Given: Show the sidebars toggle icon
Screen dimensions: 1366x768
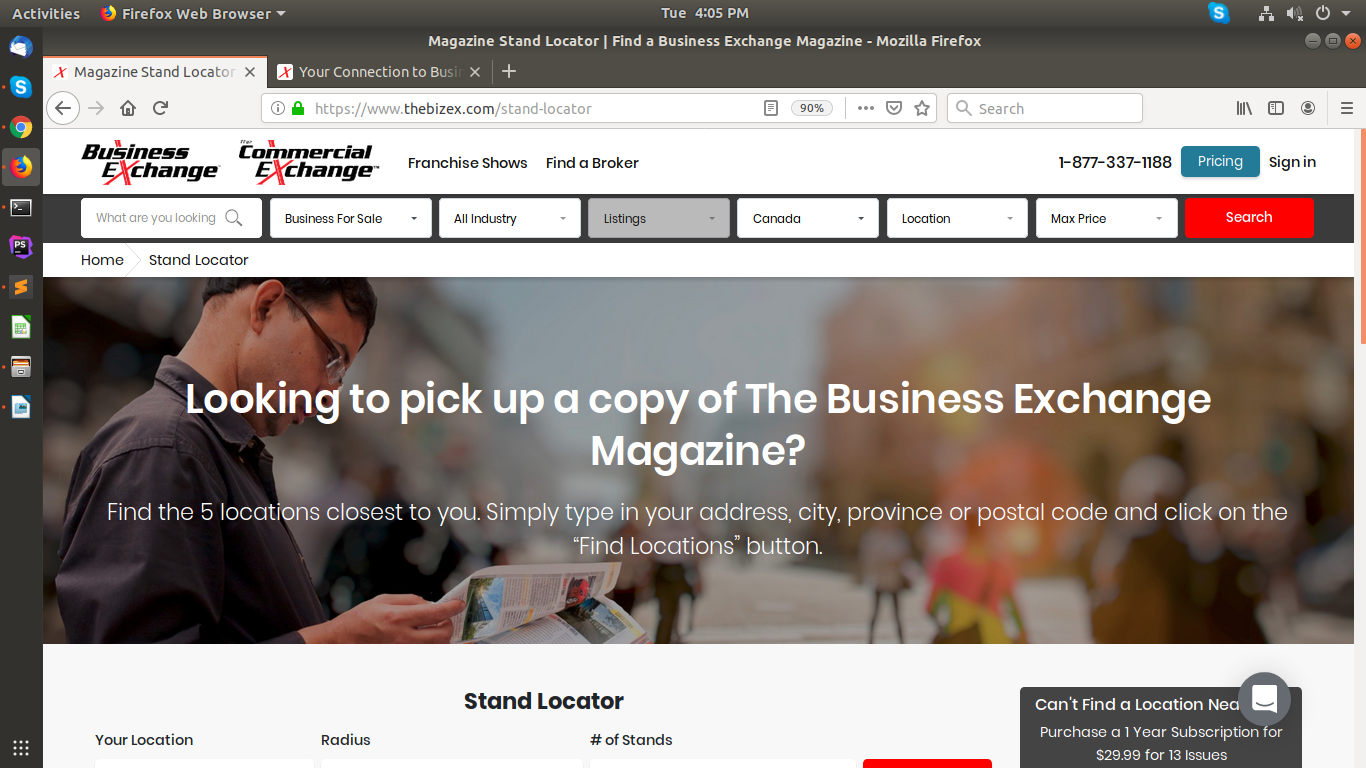Looking at the screenshot, I should (1276, 108).
